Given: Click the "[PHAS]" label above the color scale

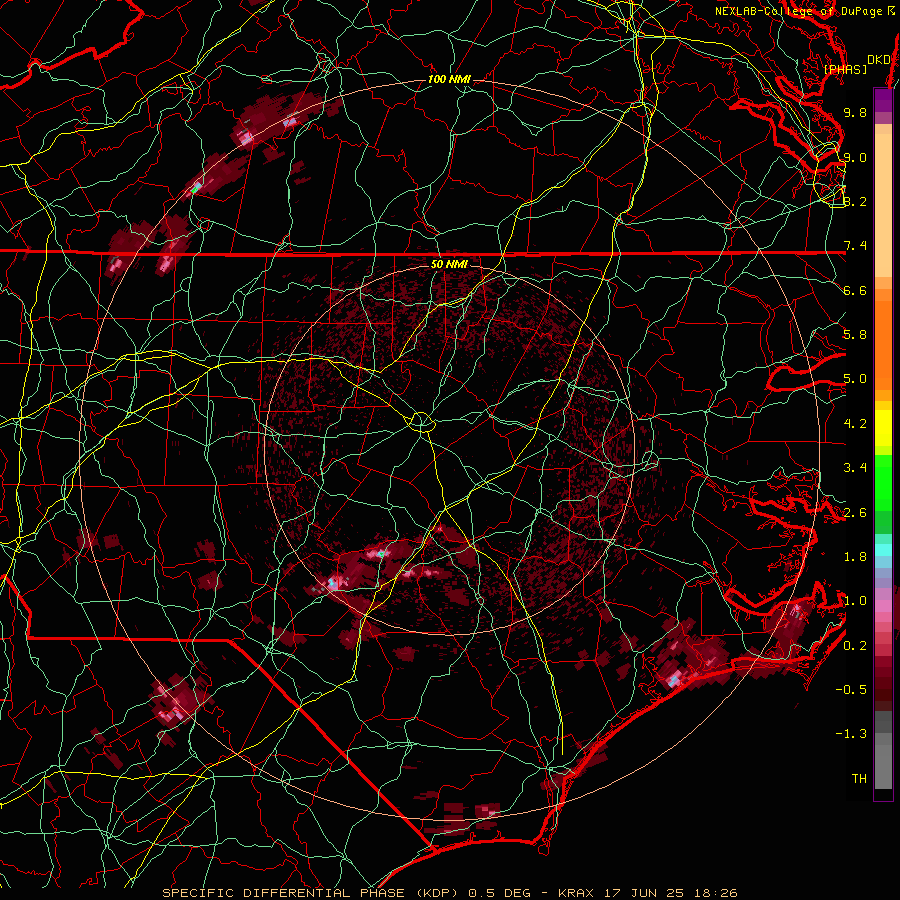Looking at the screenshot, I should point(845,70).
